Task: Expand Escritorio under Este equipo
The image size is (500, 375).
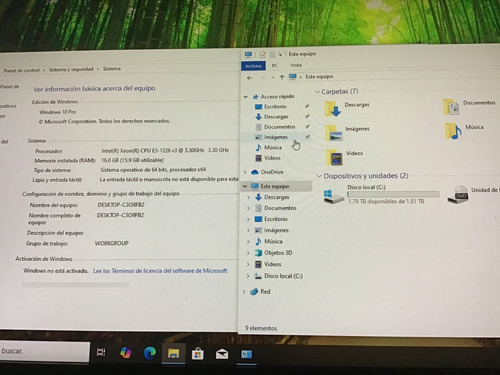Action: (x=248, y=219)
